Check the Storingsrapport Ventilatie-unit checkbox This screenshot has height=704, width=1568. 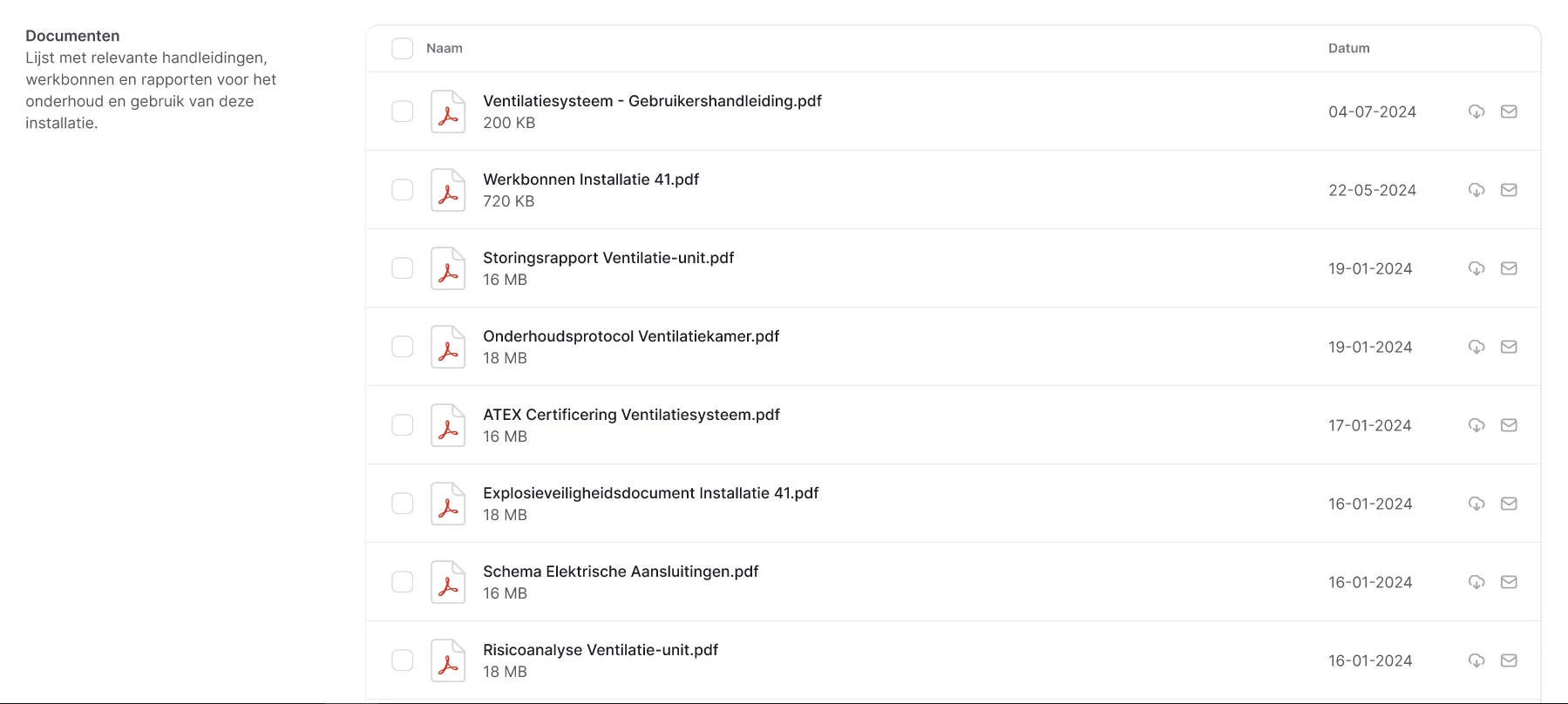tap(402, 268)
